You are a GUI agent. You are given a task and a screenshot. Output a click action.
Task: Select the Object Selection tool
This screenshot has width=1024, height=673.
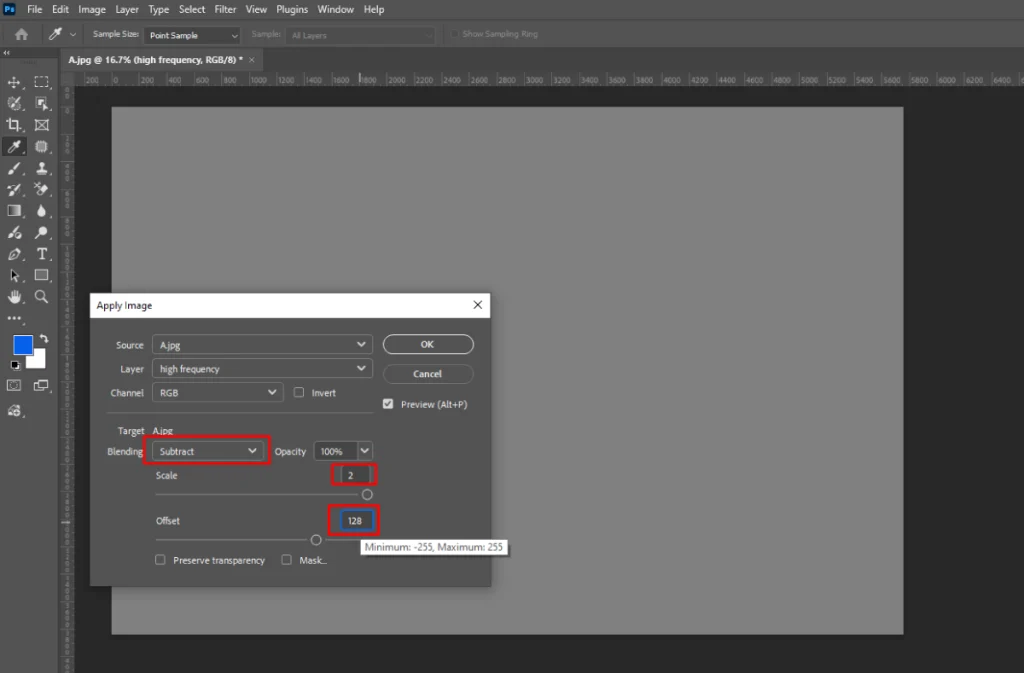click(42, 103)
